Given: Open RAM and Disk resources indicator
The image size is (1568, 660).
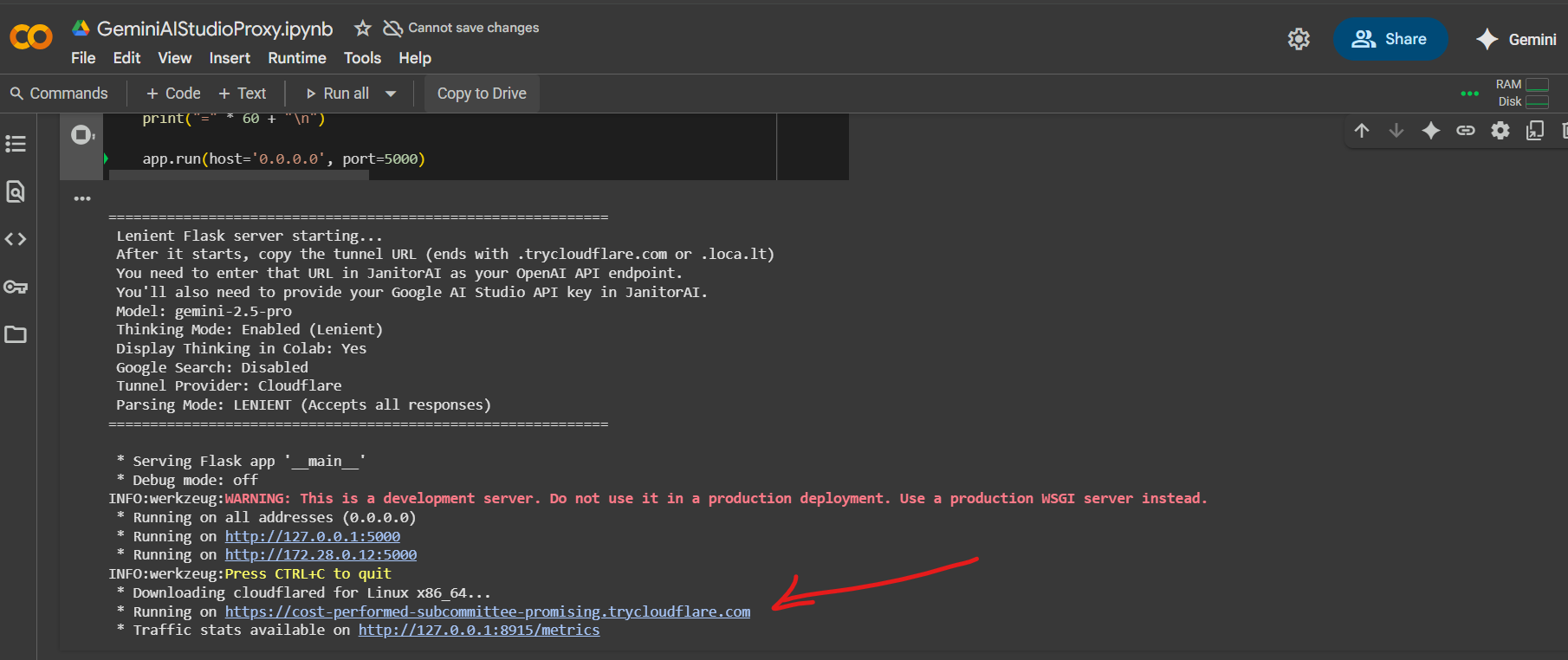Looking at the screenshot, I should click(x=1522, y=93).
